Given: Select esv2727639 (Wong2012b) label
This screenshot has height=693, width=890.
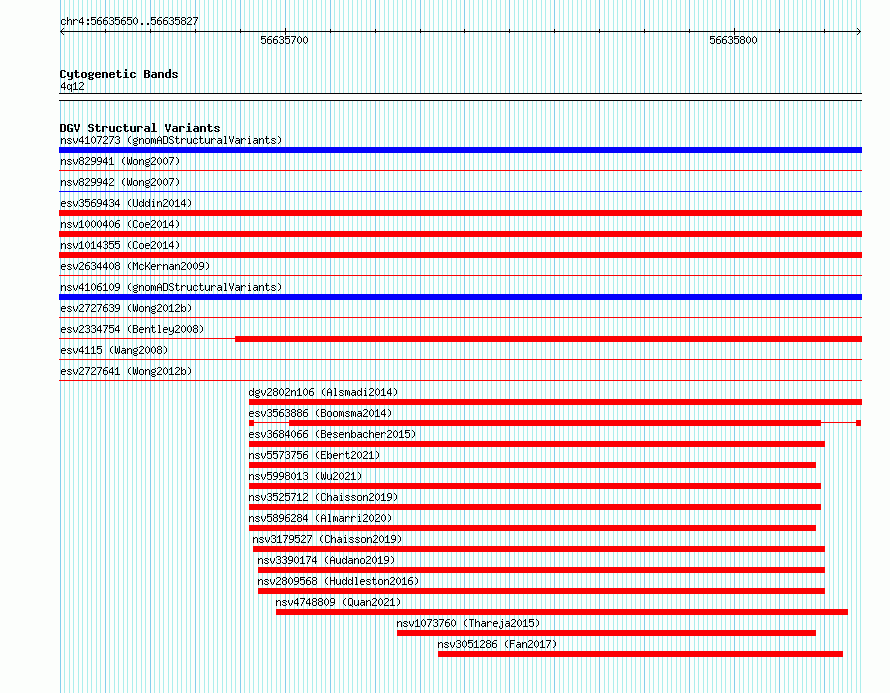Looking at the screenshot, I should point(126,308).
